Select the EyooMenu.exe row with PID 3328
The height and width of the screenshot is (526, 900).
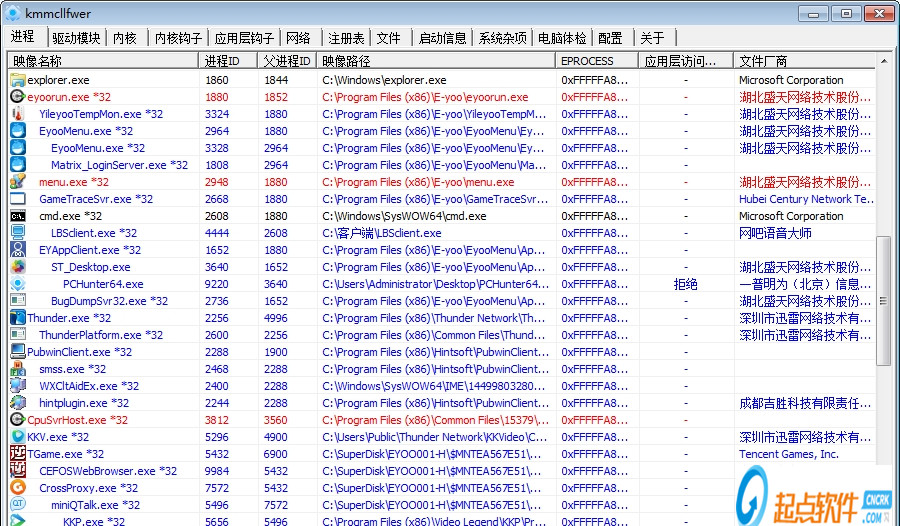tap(442, 148)
